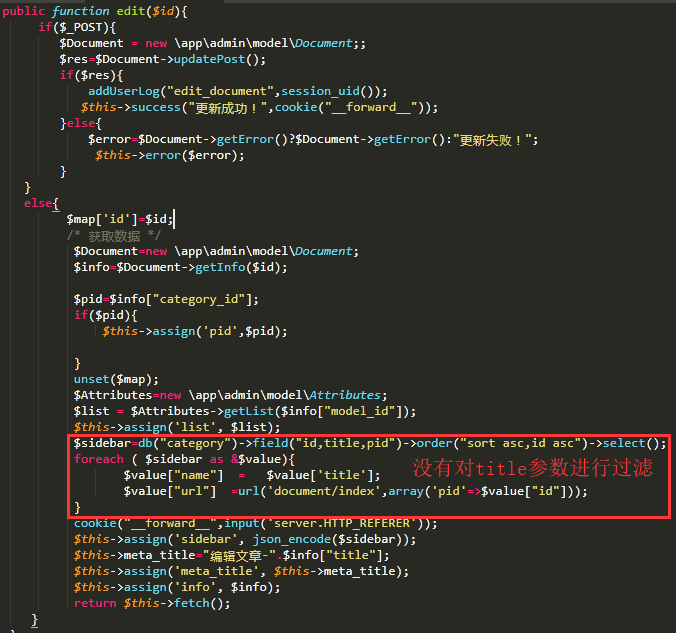Click the '$this->meta_title="编辑文章-"' line
This screenshot has height=633, width=676.
click(232, 555)
